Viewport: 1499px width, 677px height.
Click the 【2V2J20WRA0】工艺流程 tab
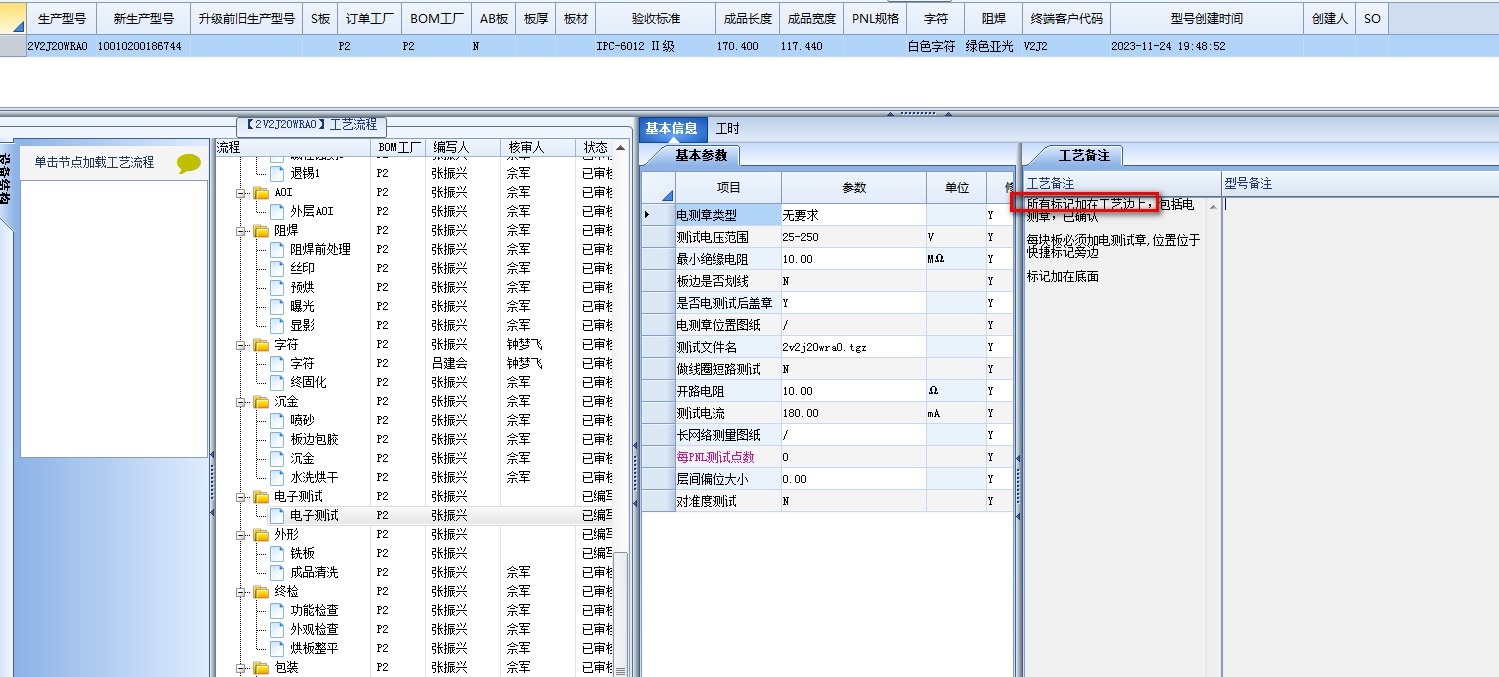pyautogui.click(x=312, y=125)
